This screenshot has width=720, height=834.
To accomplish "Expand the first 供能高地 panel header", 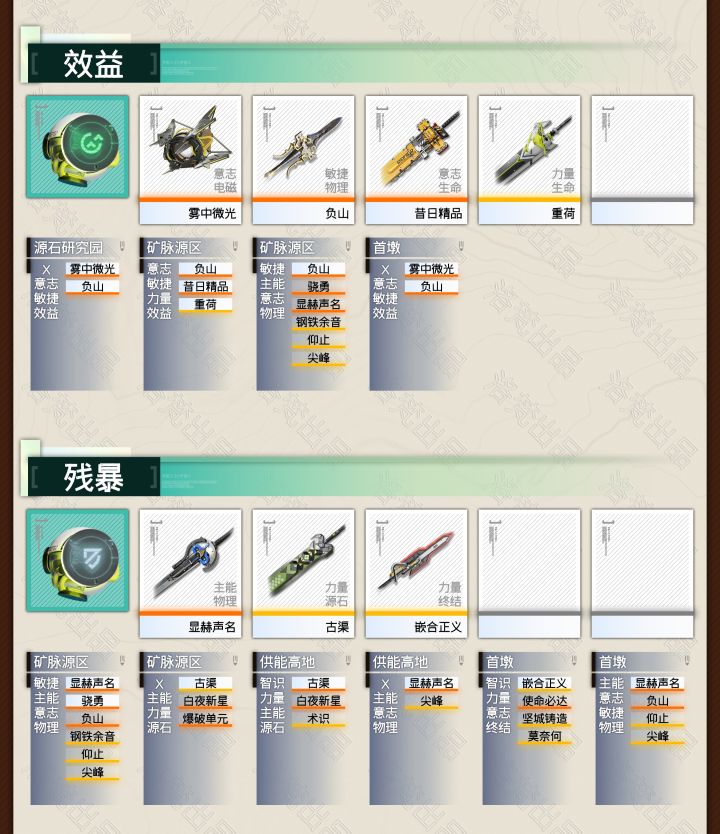I will point(303,662).
